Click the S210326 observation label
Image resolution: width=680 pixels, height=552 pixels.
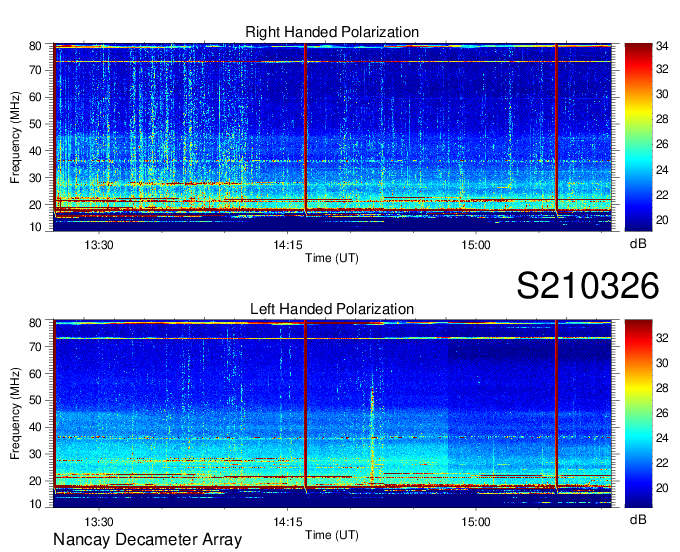pos(588,286)
